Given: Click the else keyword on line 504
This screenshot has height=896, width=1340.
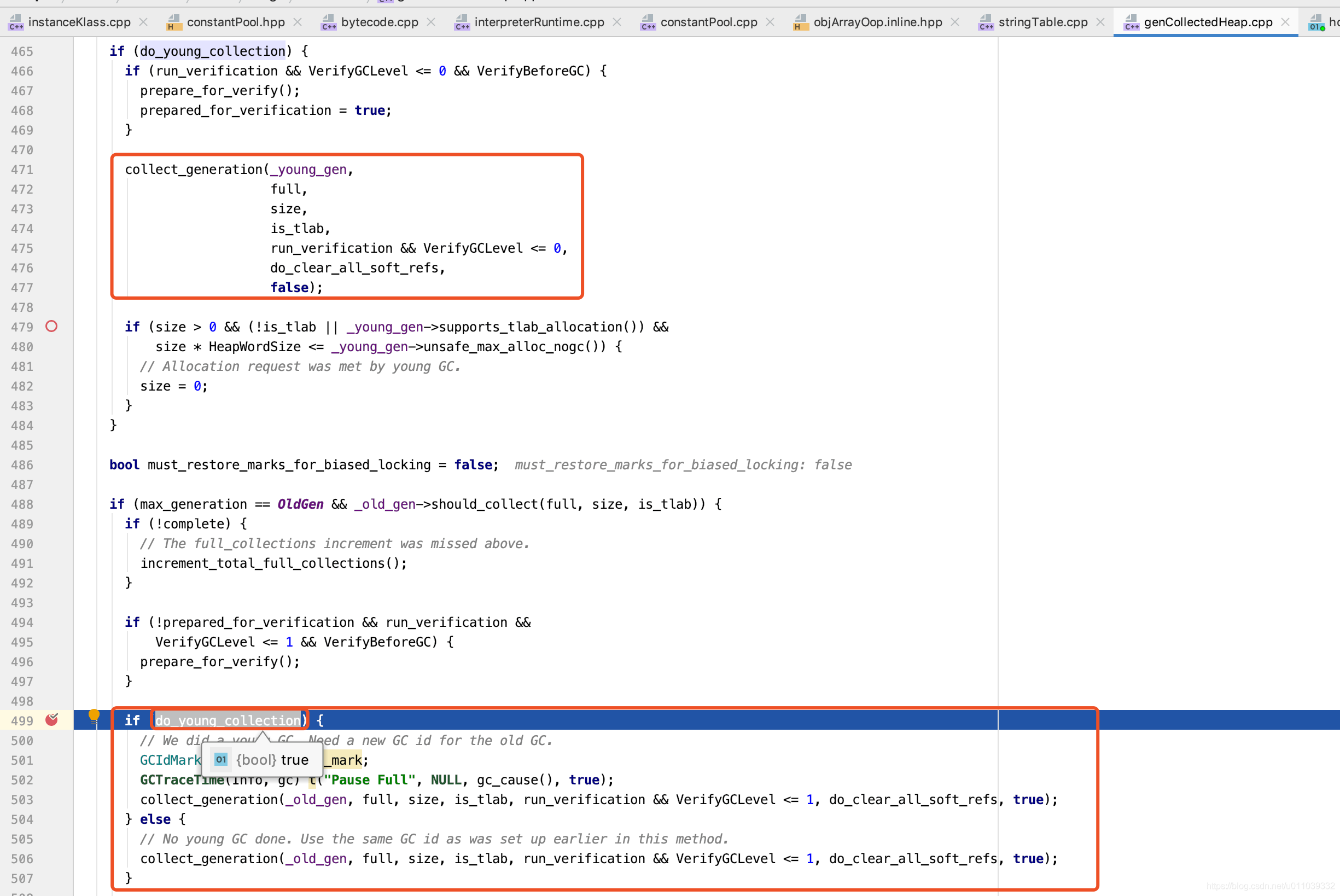Looking at the screenshot, I should point(155,819).
